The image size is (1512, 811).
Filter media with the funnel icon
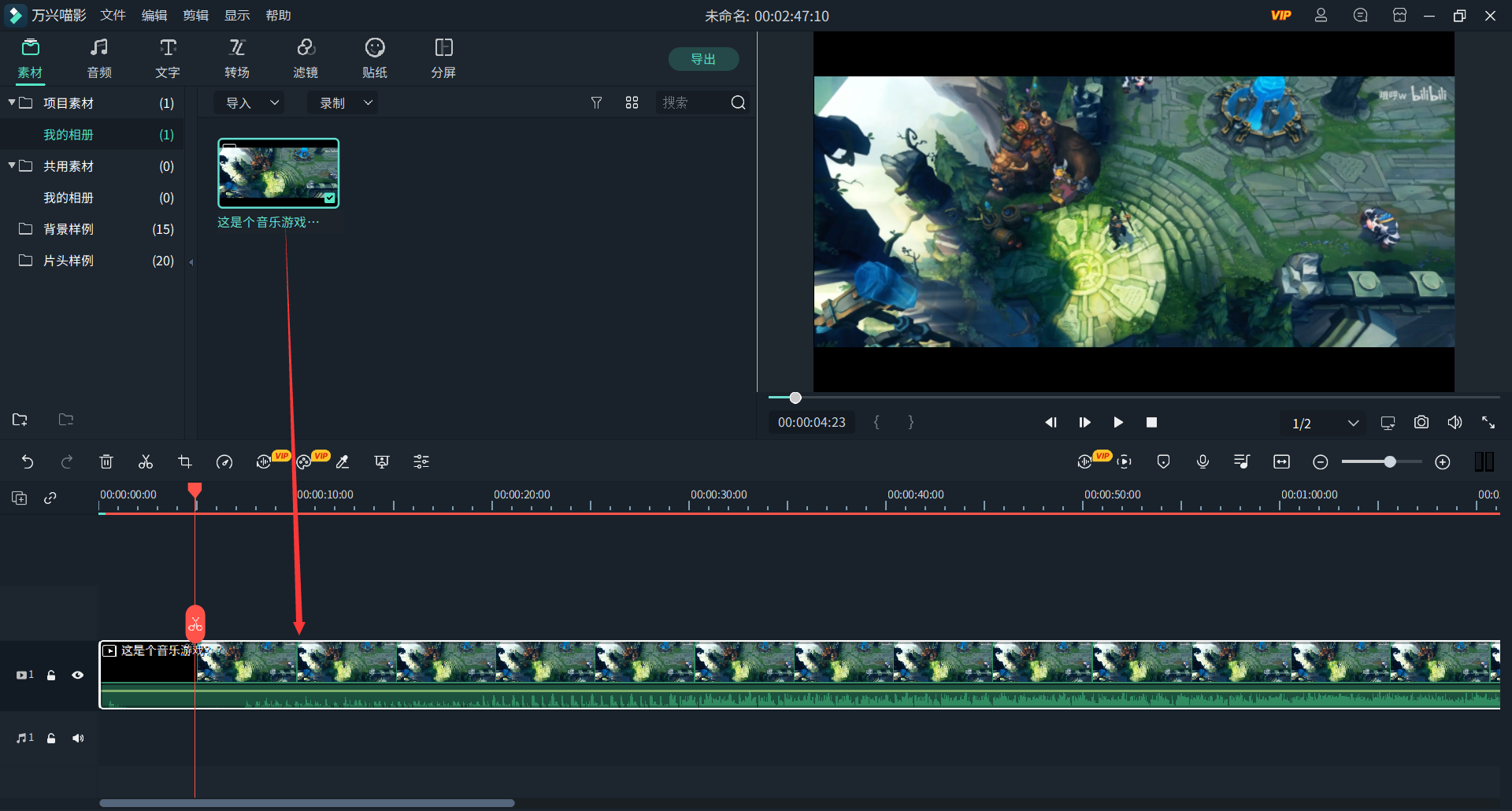[x=596, y=103]
